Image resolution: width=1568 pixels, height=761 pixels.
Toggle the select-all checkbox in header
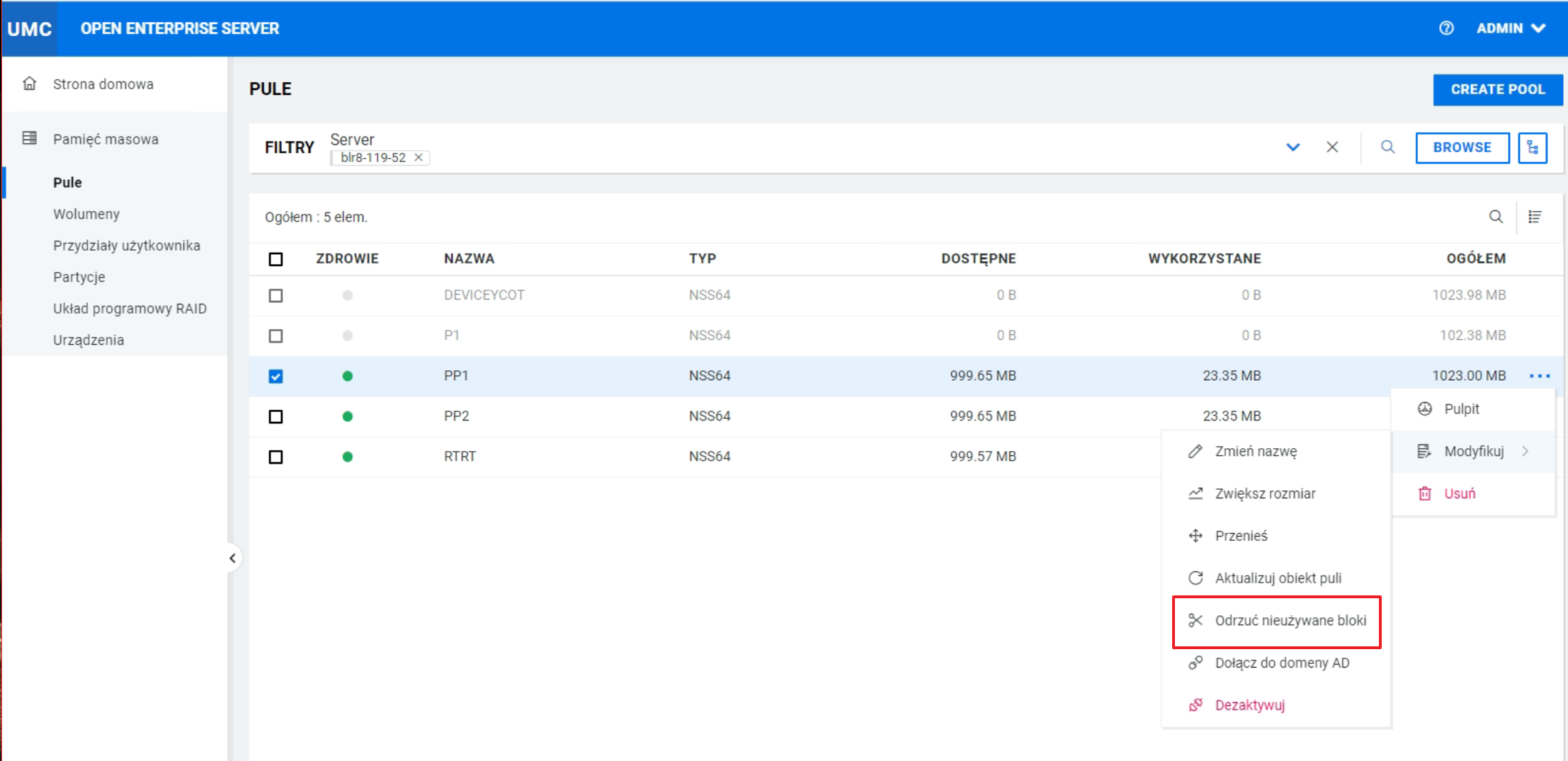point(275,259)
